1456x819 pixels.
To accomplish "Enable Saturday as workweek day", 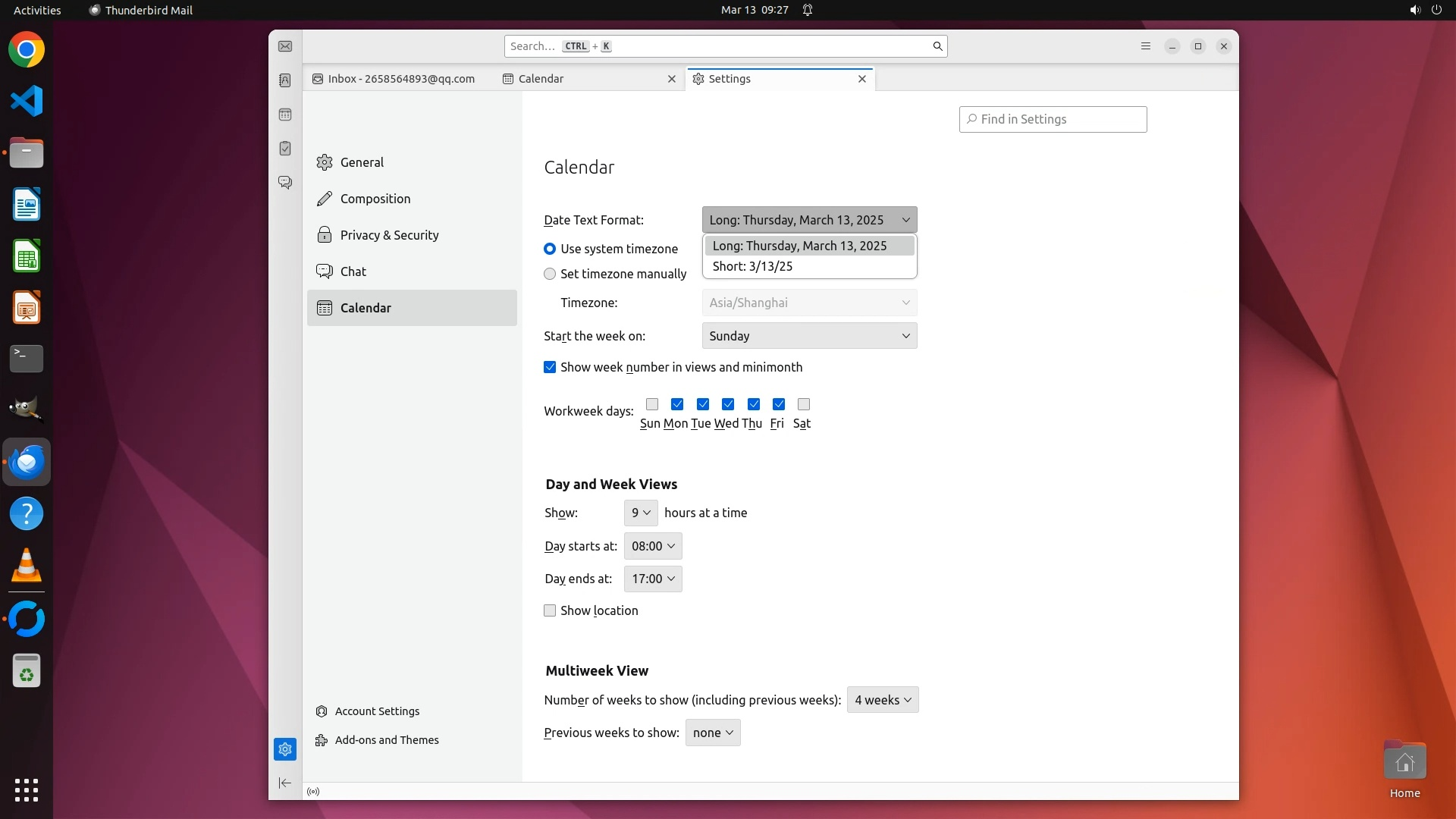I will click(804, 404).
